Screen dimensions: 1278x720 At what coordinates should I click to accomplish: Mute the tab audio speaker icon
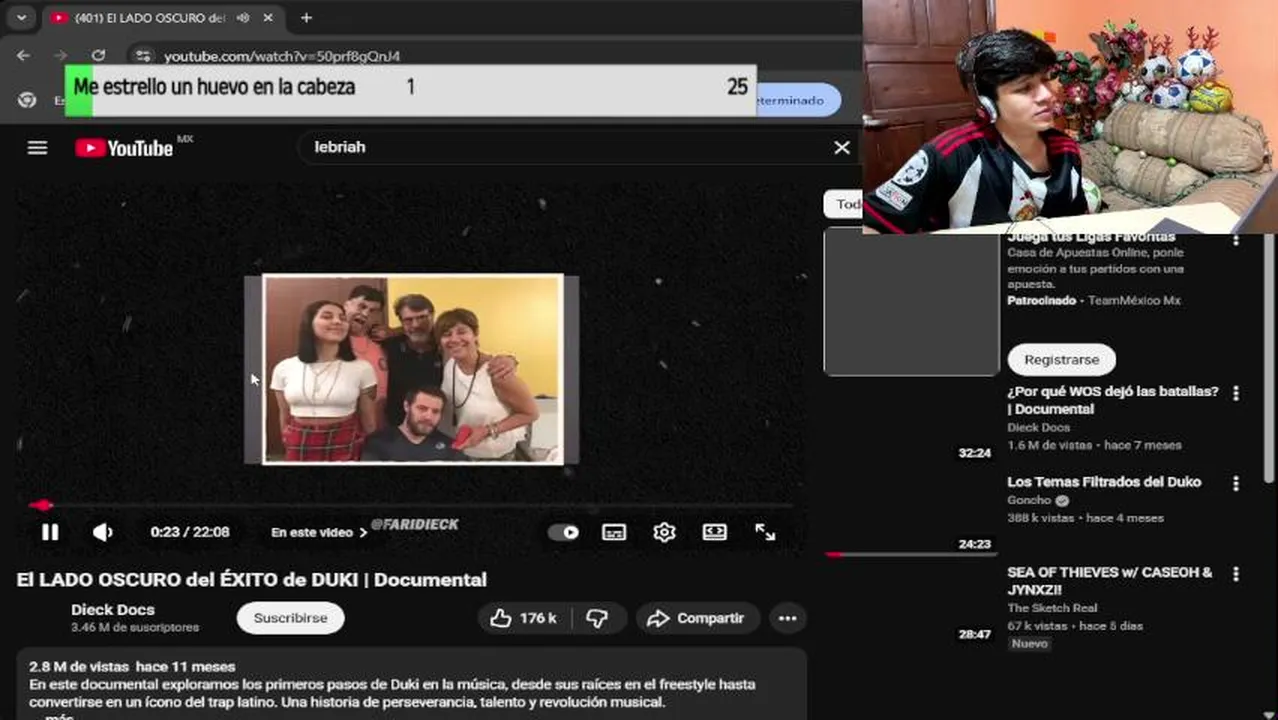pyautogui.click(x=243, y=18)
